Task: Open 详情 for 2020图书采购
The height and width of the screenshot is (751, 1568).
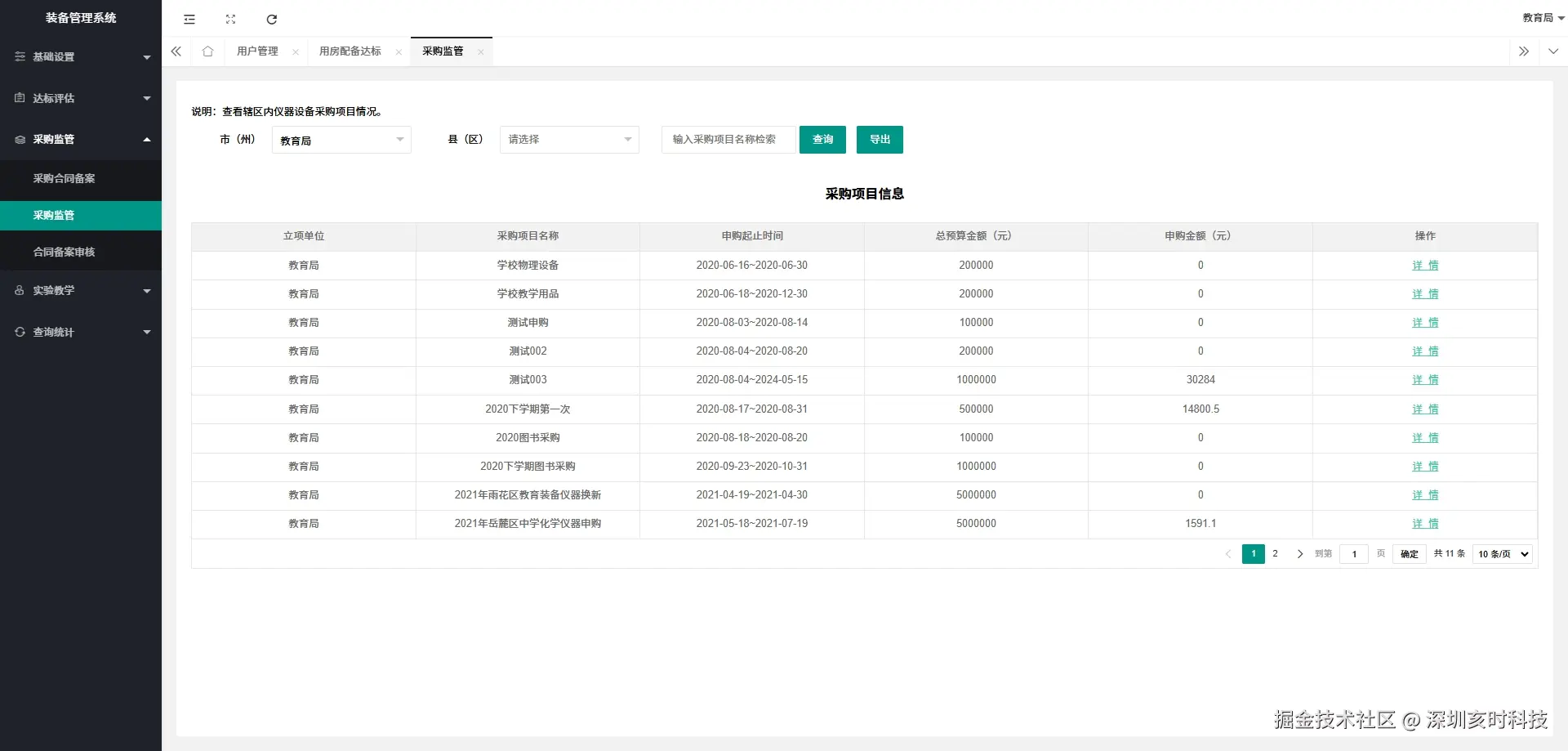Action: 1425,438
